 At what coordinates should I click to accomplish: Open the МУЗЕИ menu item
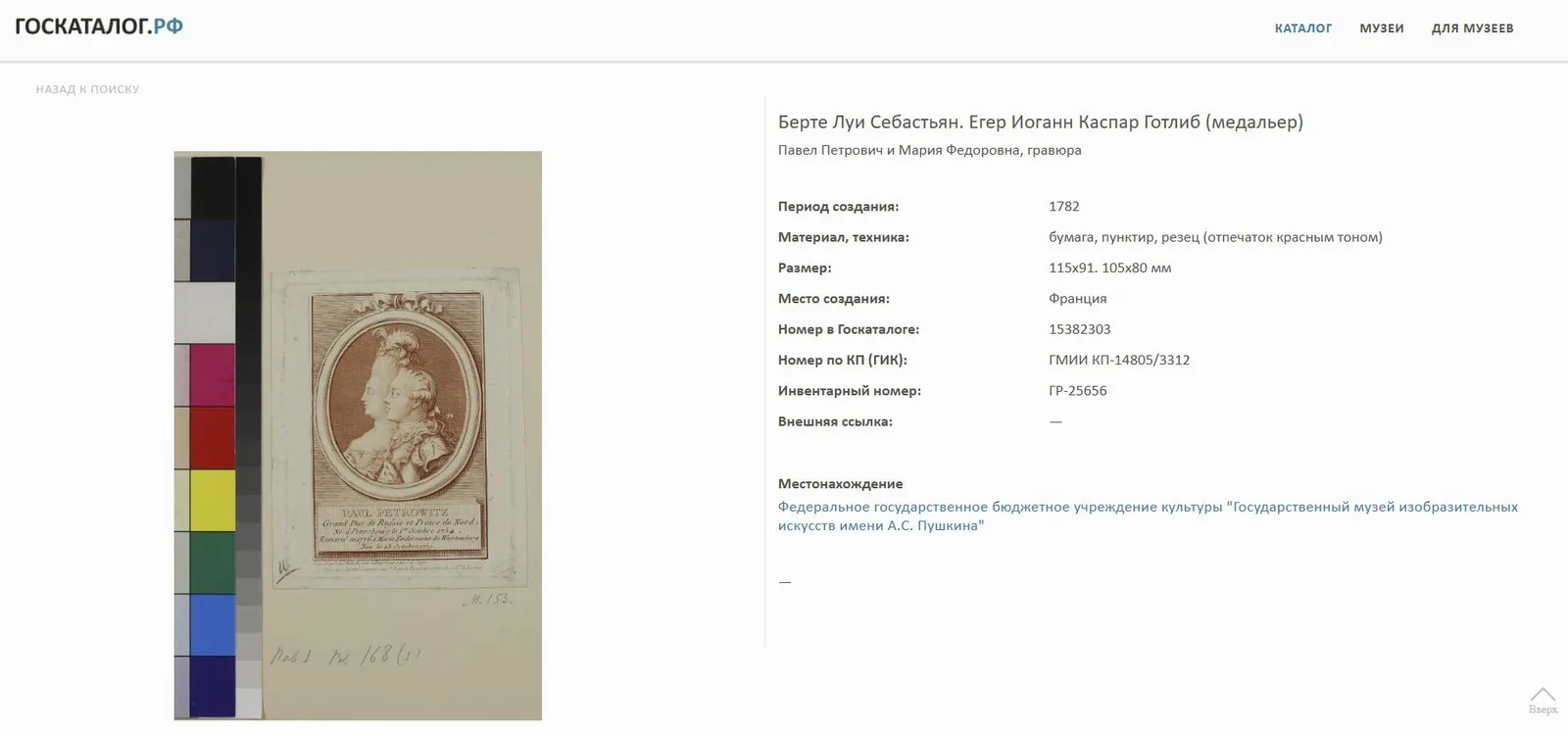point(1381,28)
